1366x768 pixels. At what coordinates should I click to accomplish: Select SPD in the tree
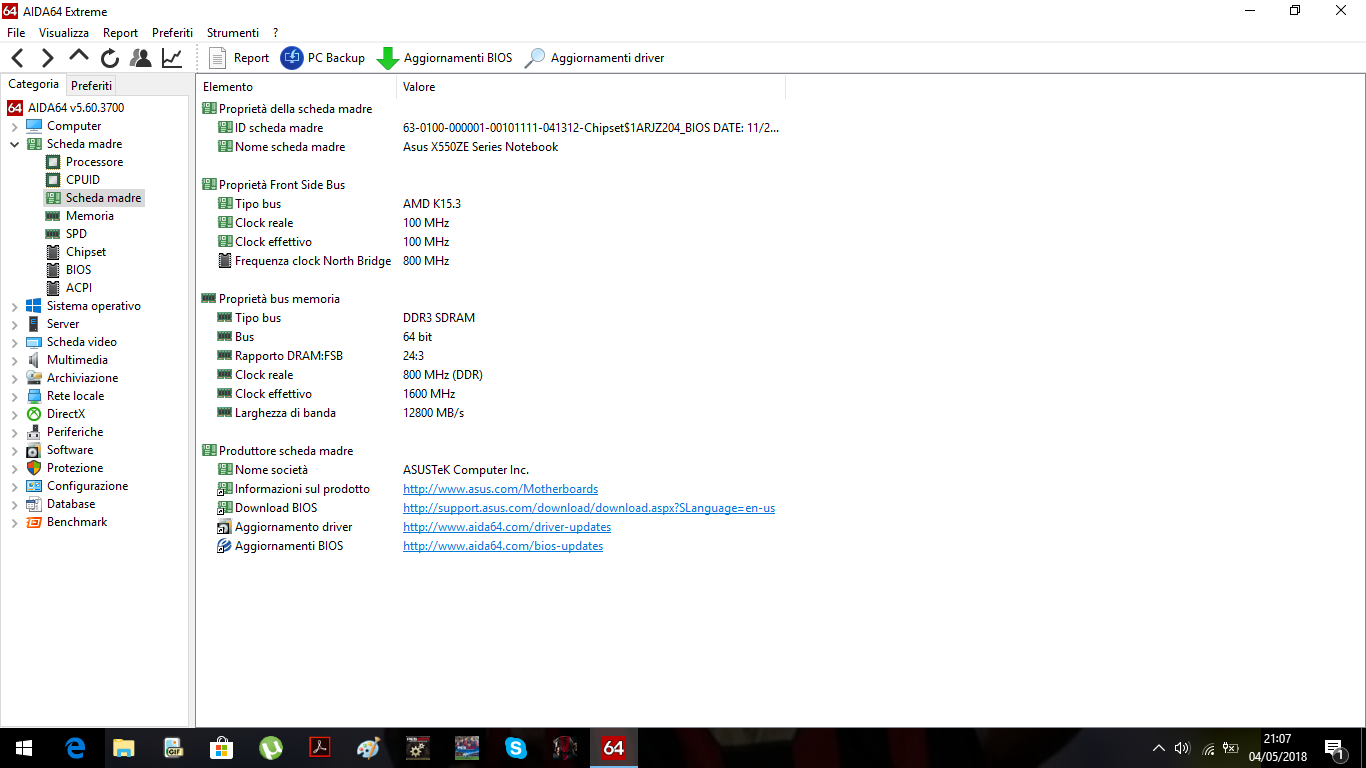[x=76, y=234]
